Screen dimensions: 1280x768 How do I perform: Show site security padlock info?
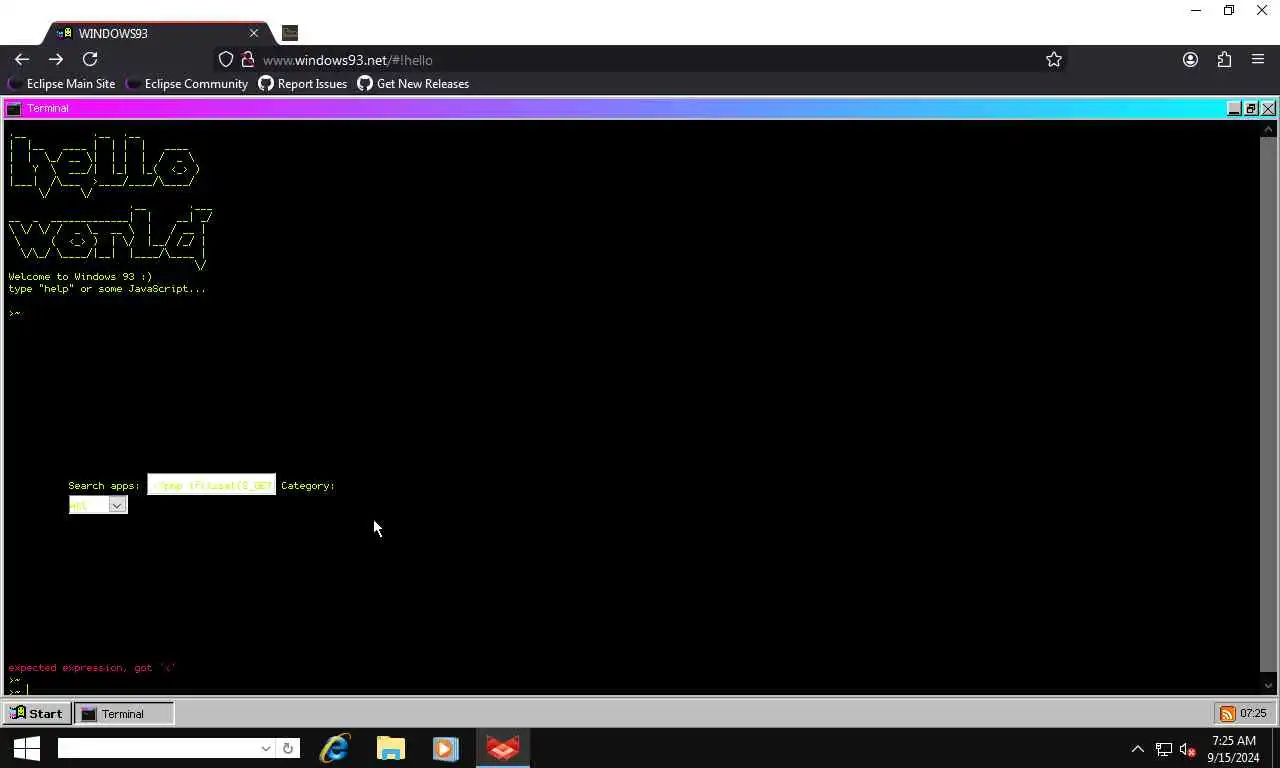(247, 60)
